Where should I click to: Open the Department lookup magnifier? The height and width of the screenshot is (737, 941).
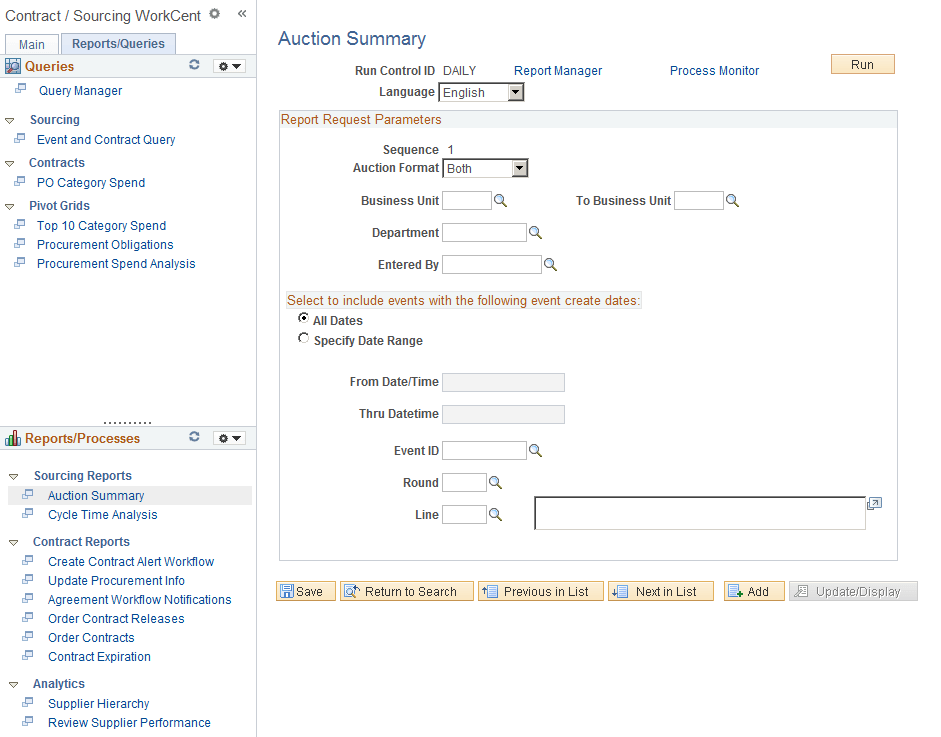coord(535,232)
